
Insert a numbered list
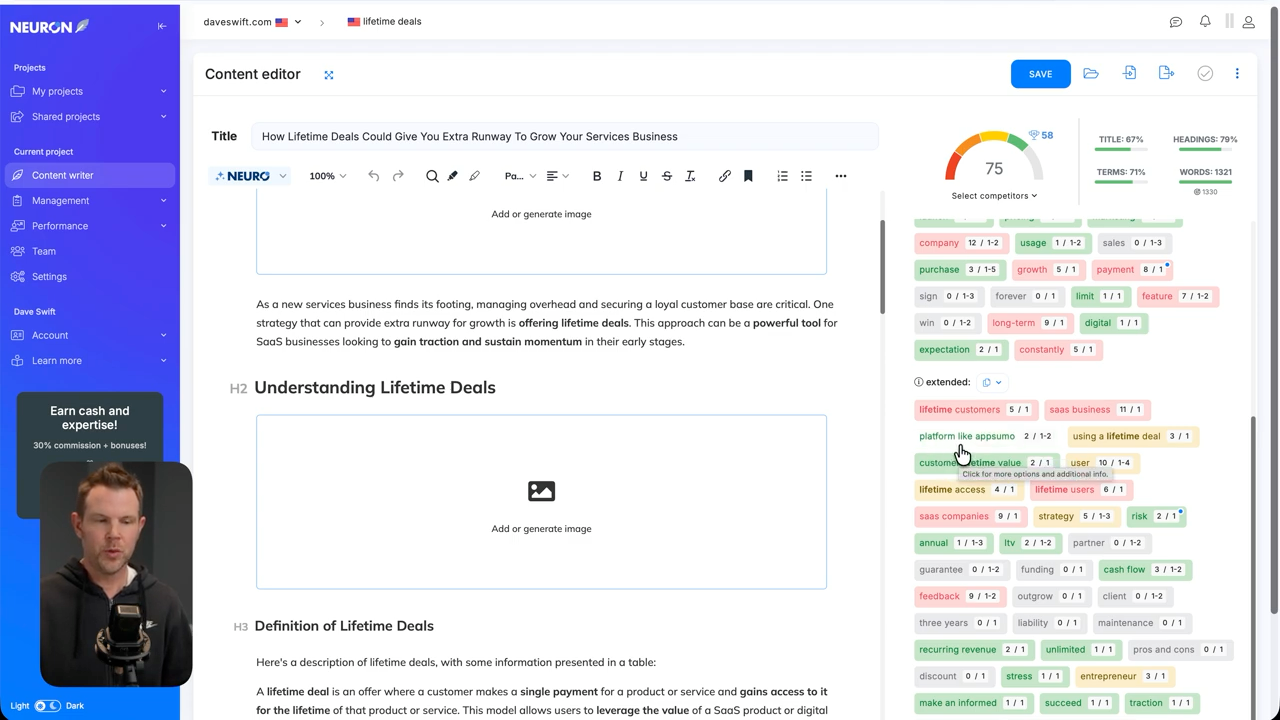coord(783,176)
